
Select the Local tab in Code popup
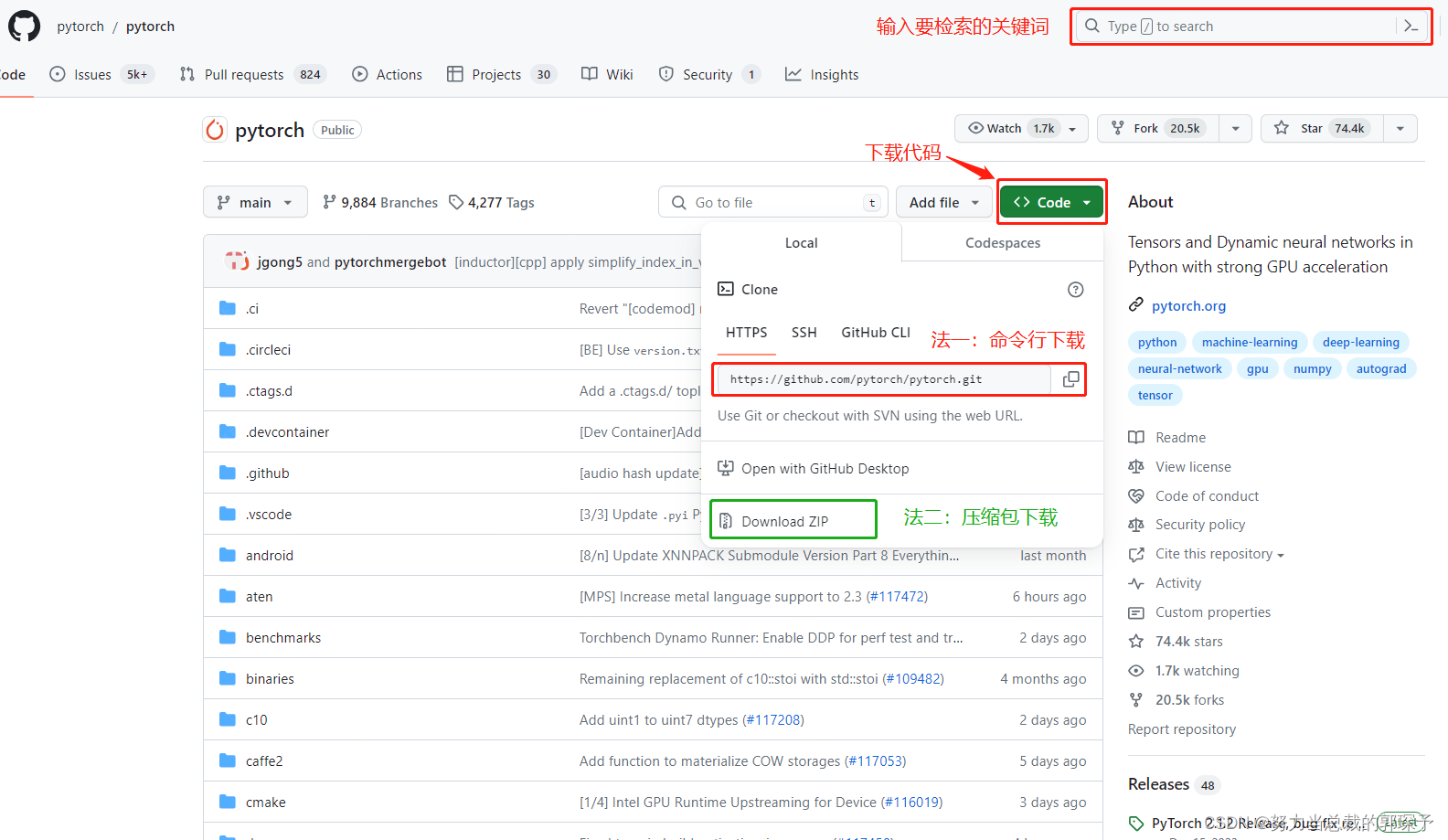coord(801,243)
